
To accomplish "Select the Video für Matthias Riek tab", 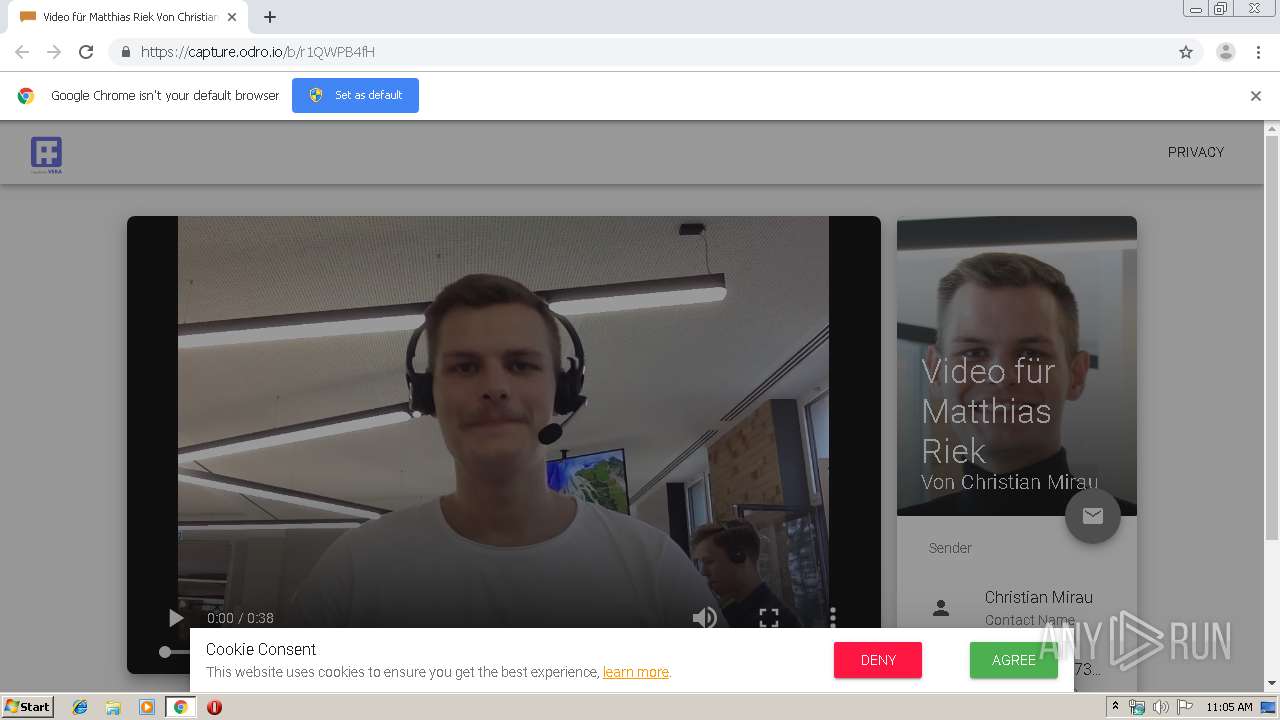I will [x=130, y=17].
